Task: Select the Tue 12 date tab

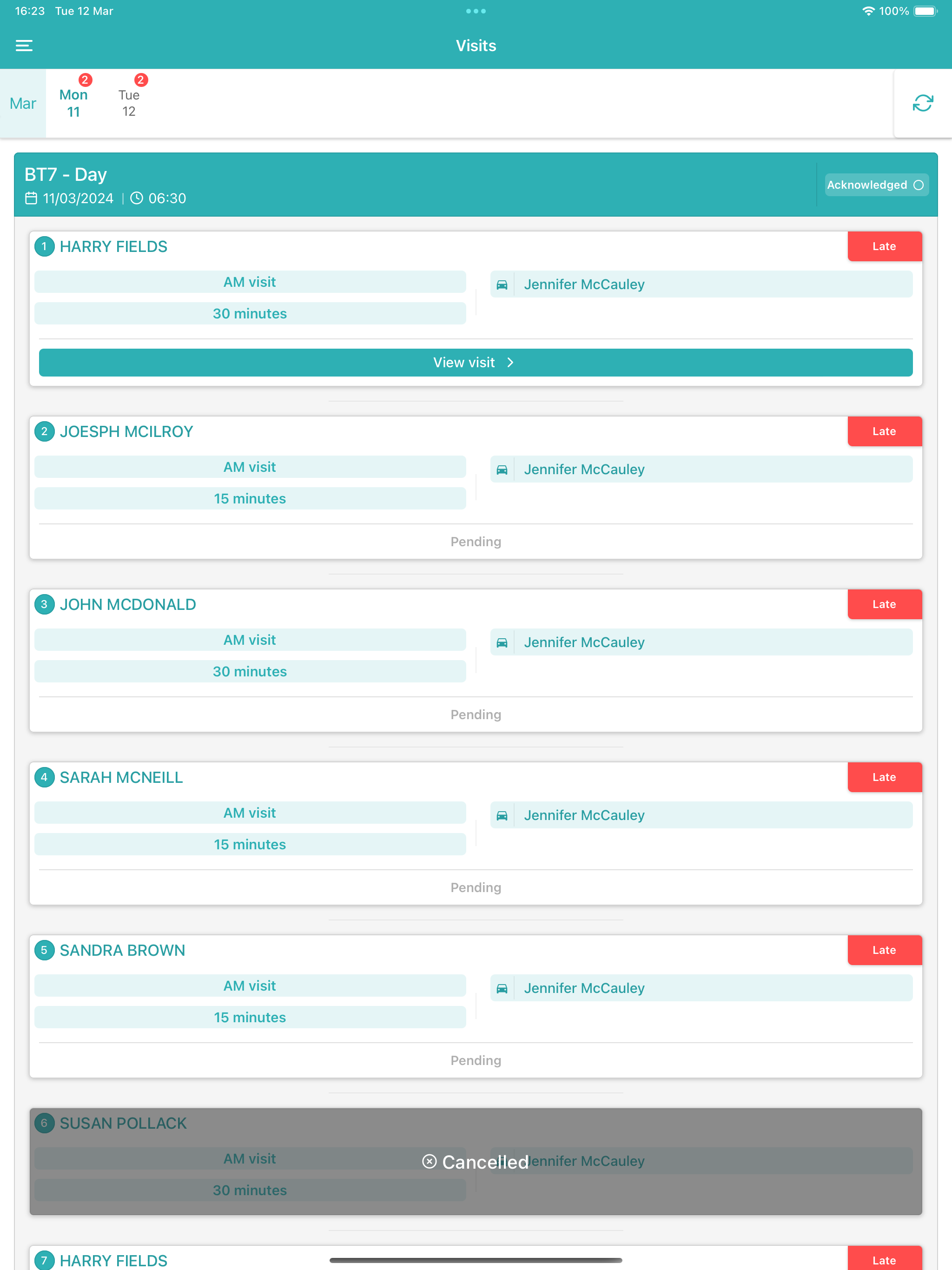Action: (129, 103)
